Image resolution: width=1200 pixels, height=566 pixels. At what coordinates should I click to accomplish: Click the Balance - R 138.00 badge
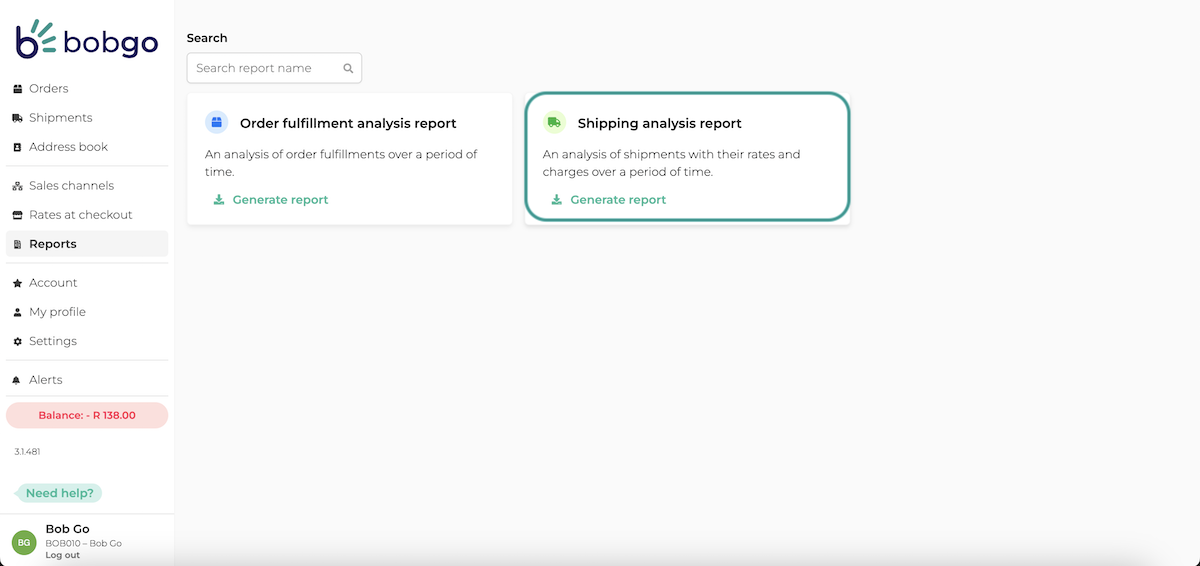click(87, 415)
